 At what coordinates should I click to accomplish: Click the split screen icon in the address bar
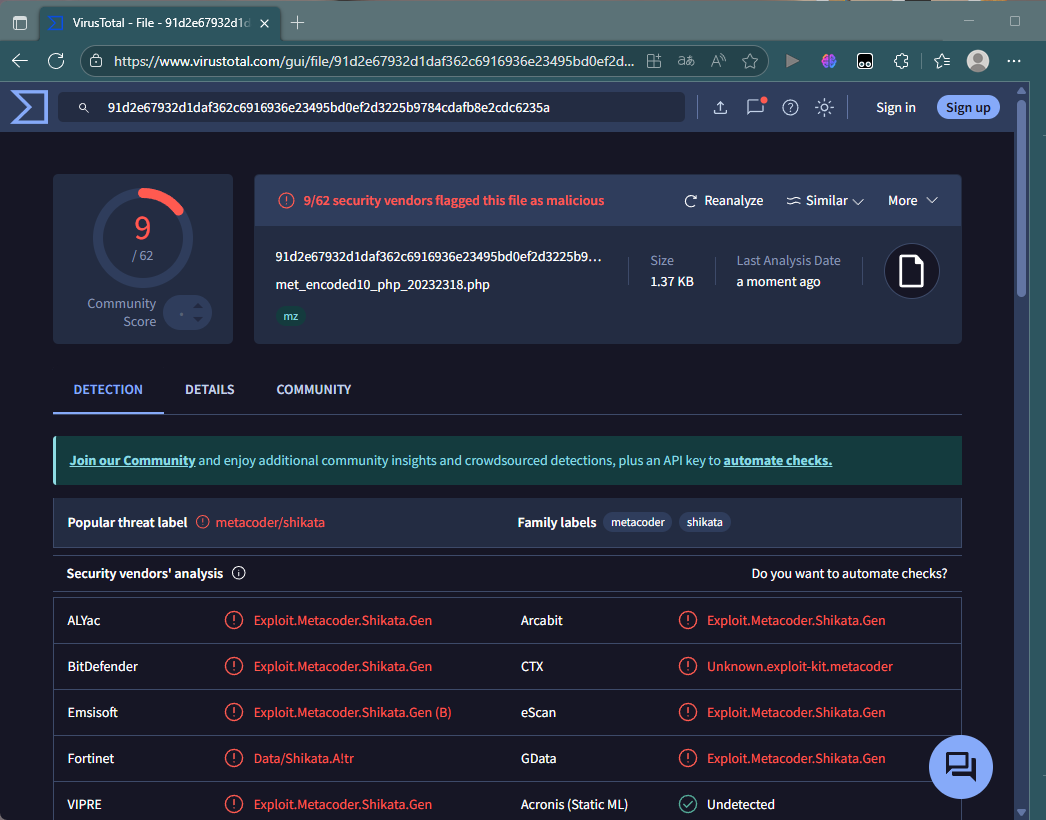click(x=654, y=61)
